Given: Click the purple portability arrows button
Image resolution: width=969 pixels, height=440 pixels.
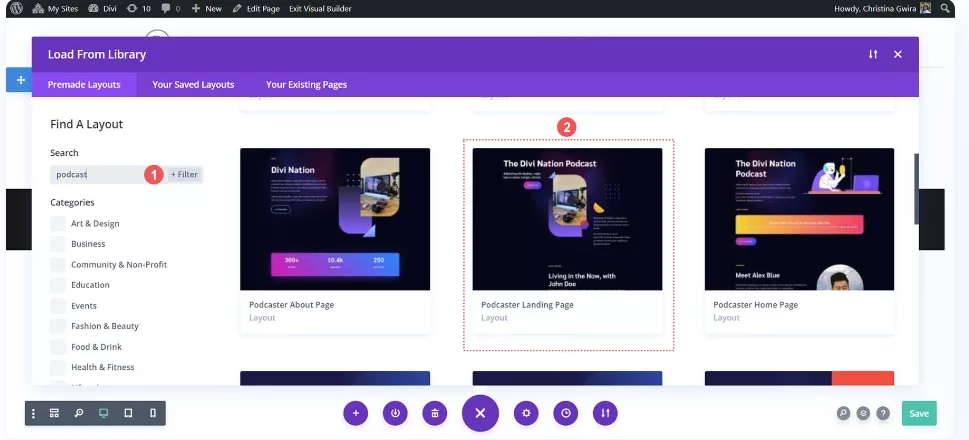Looking at the screenshot, I should tap(605, 413).
